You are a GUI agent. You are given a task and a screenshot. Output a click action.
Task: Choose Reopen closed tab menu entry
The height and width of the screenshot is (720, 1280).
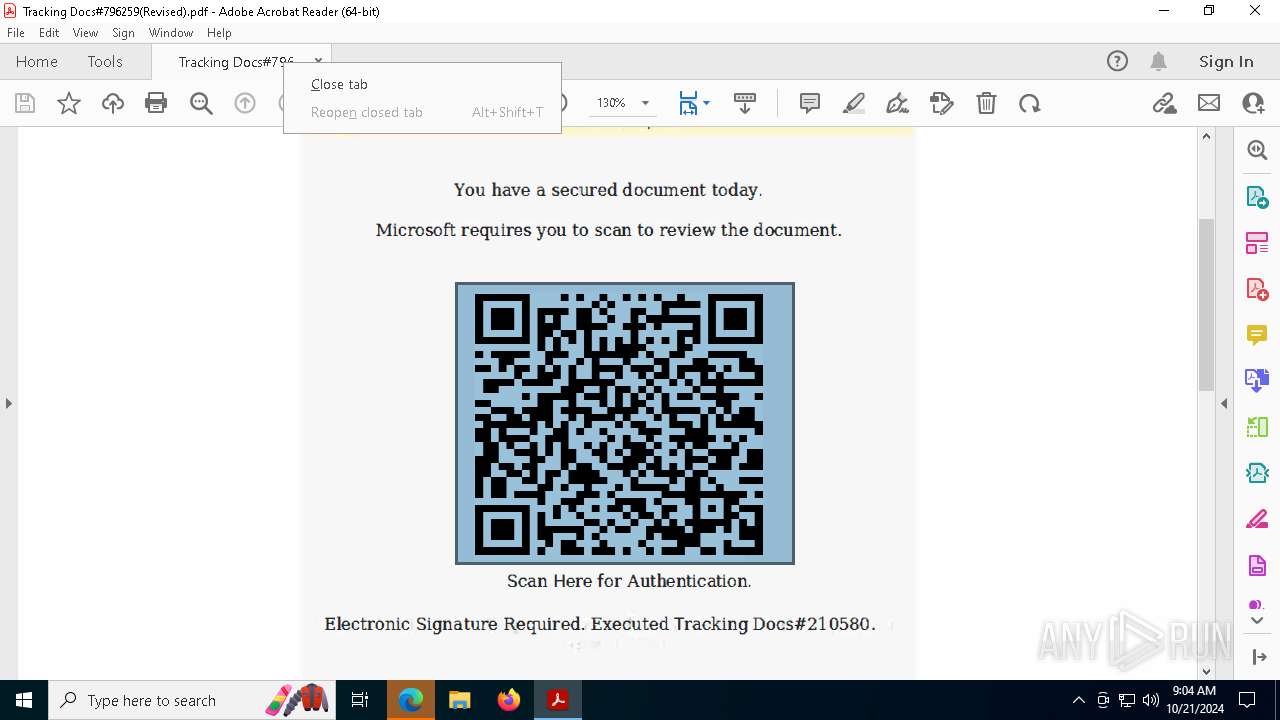[x=422, y=112]
